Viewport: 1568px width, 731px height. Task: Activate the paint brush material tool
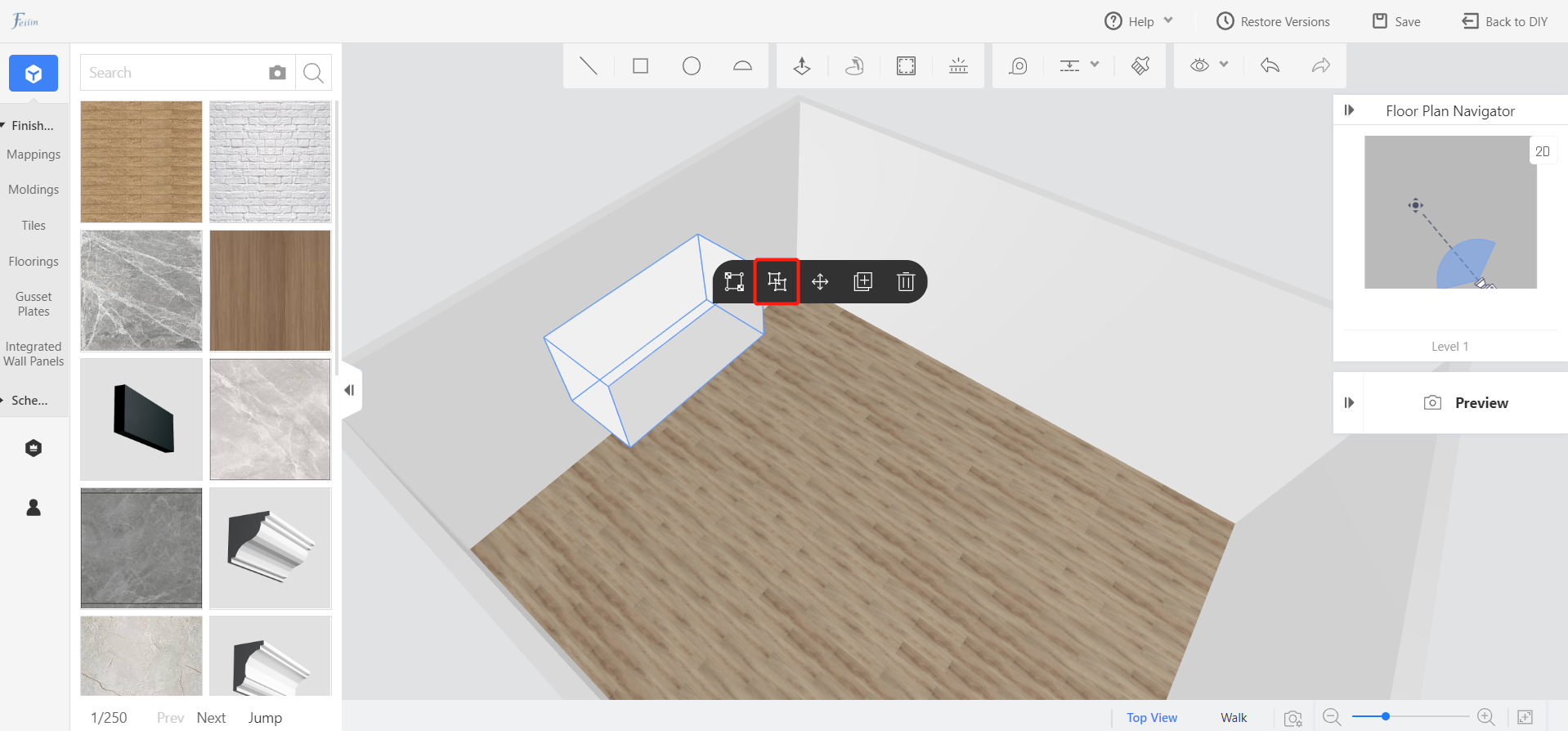point(1140,66)
